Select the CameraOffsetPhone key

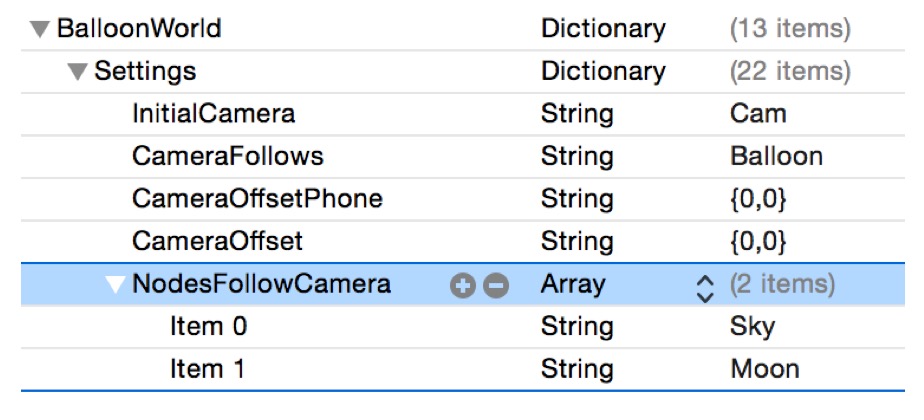click(257, 199)
